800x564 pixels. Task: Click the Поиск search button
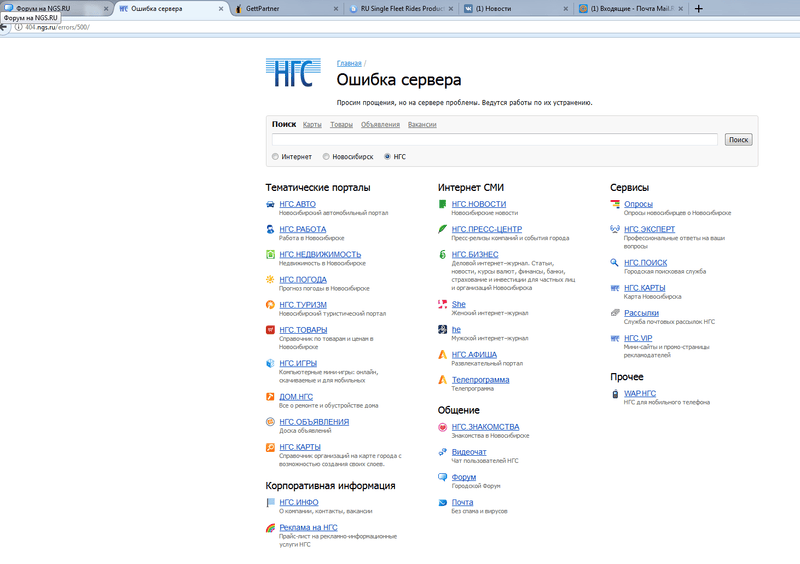point(738,140)
